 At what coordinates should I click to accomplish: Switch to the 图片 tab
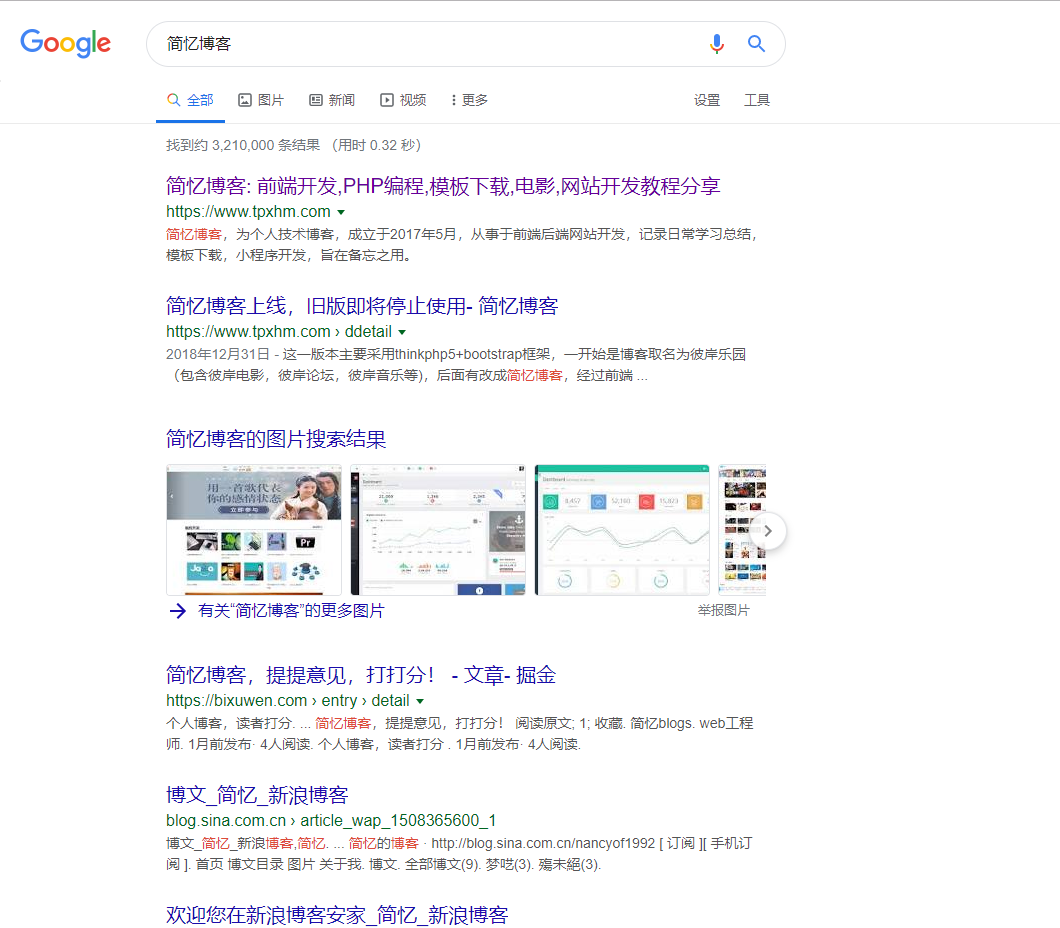pyautogui.click(x=261, y=100)
